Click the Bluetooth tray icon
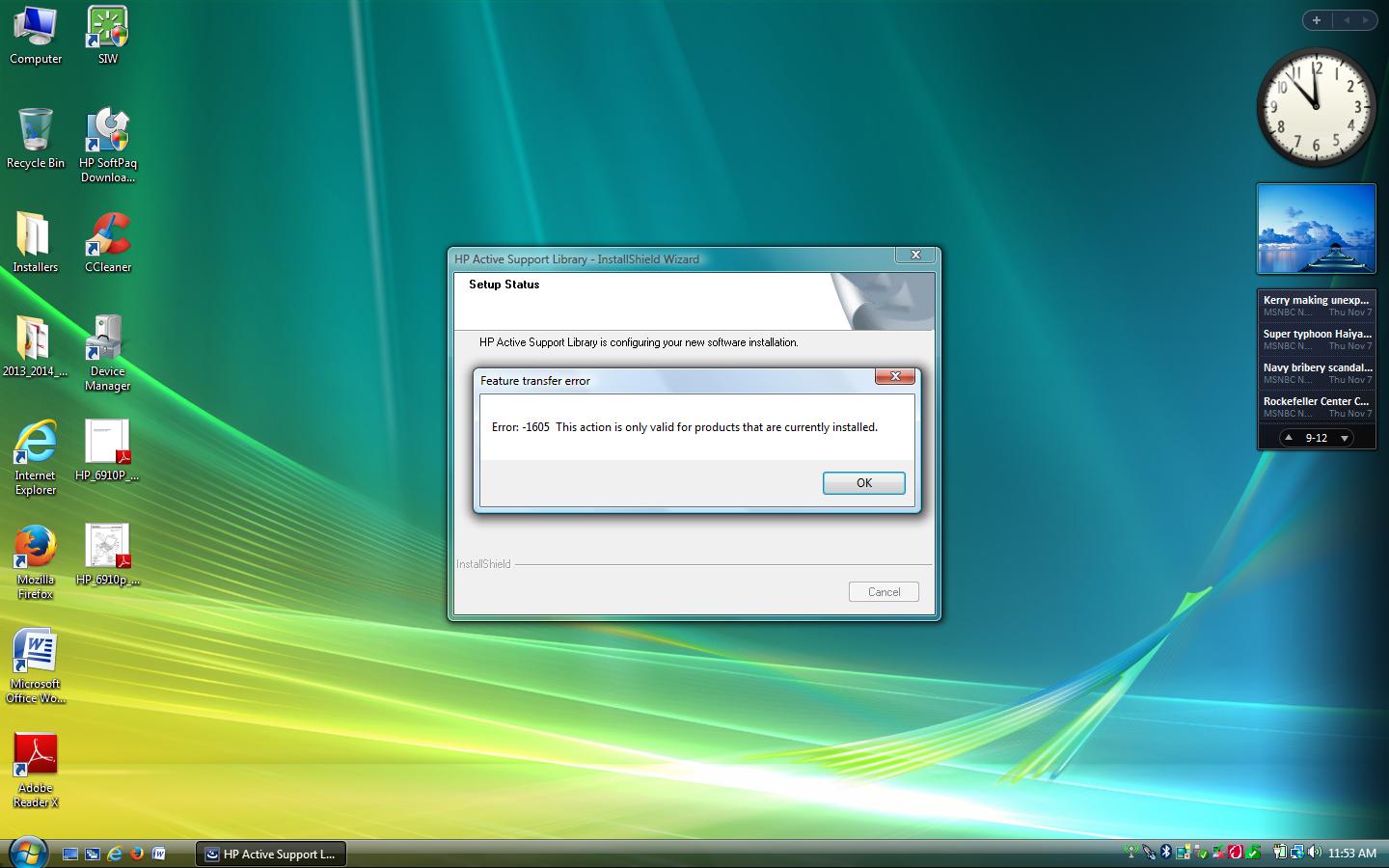The height and width of the screenshot is (868, 1389). [x=1165, y=853]
